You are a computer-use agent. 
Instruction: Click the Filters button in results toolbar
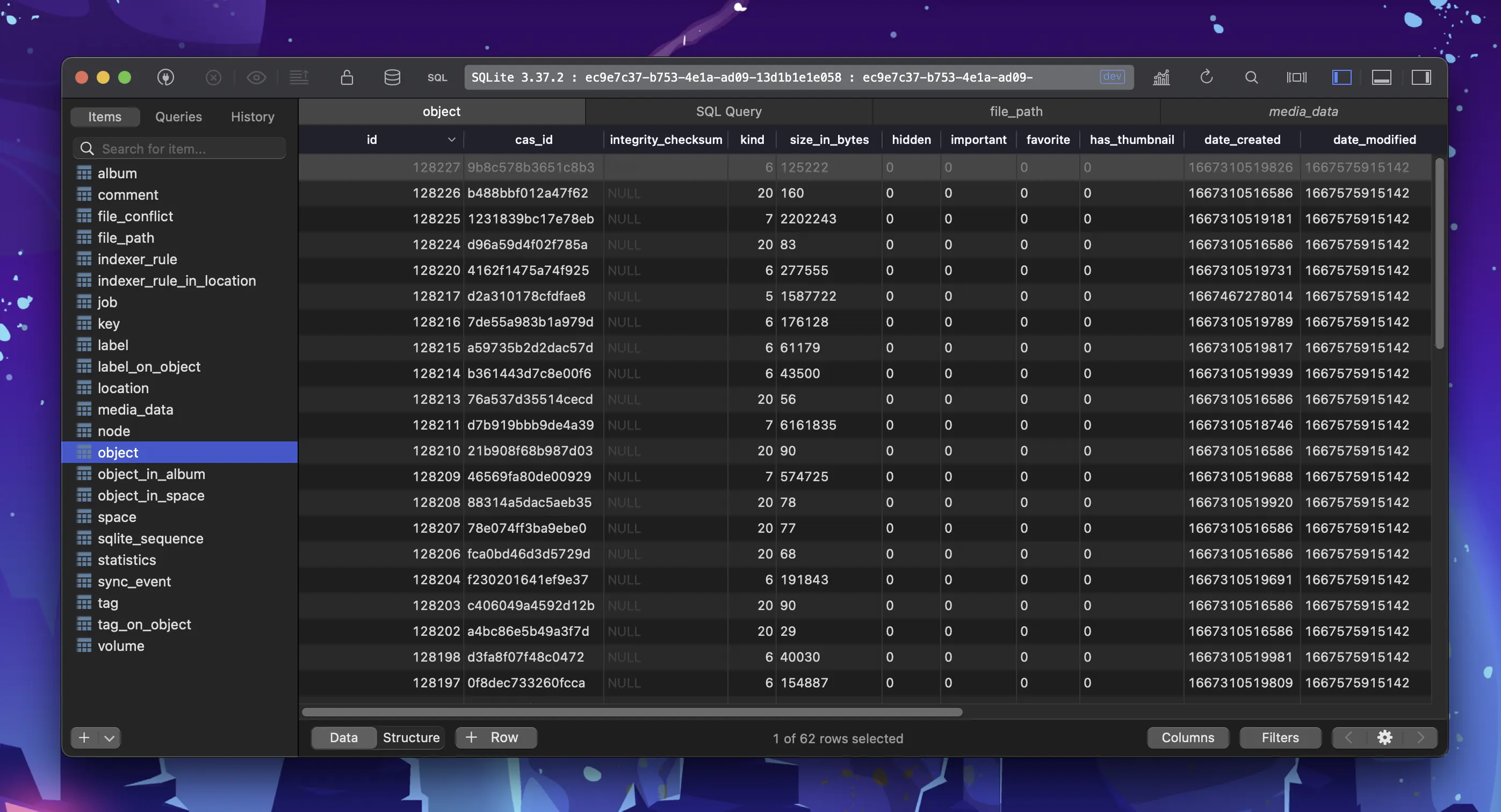(x=1280, y=738)
